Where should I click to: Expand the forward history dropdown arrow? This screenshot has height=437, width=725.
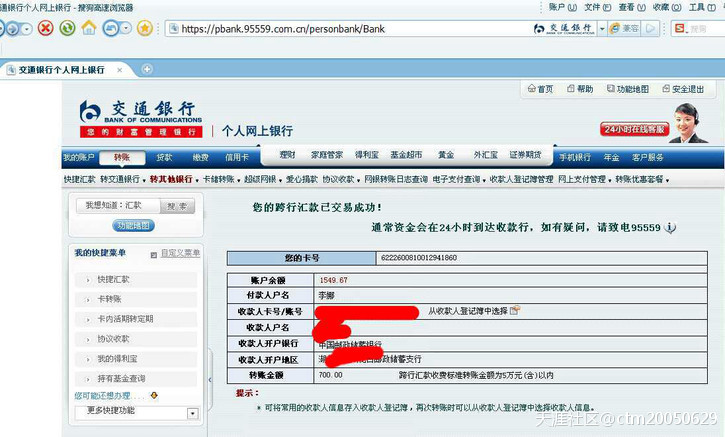click(27, 29)
